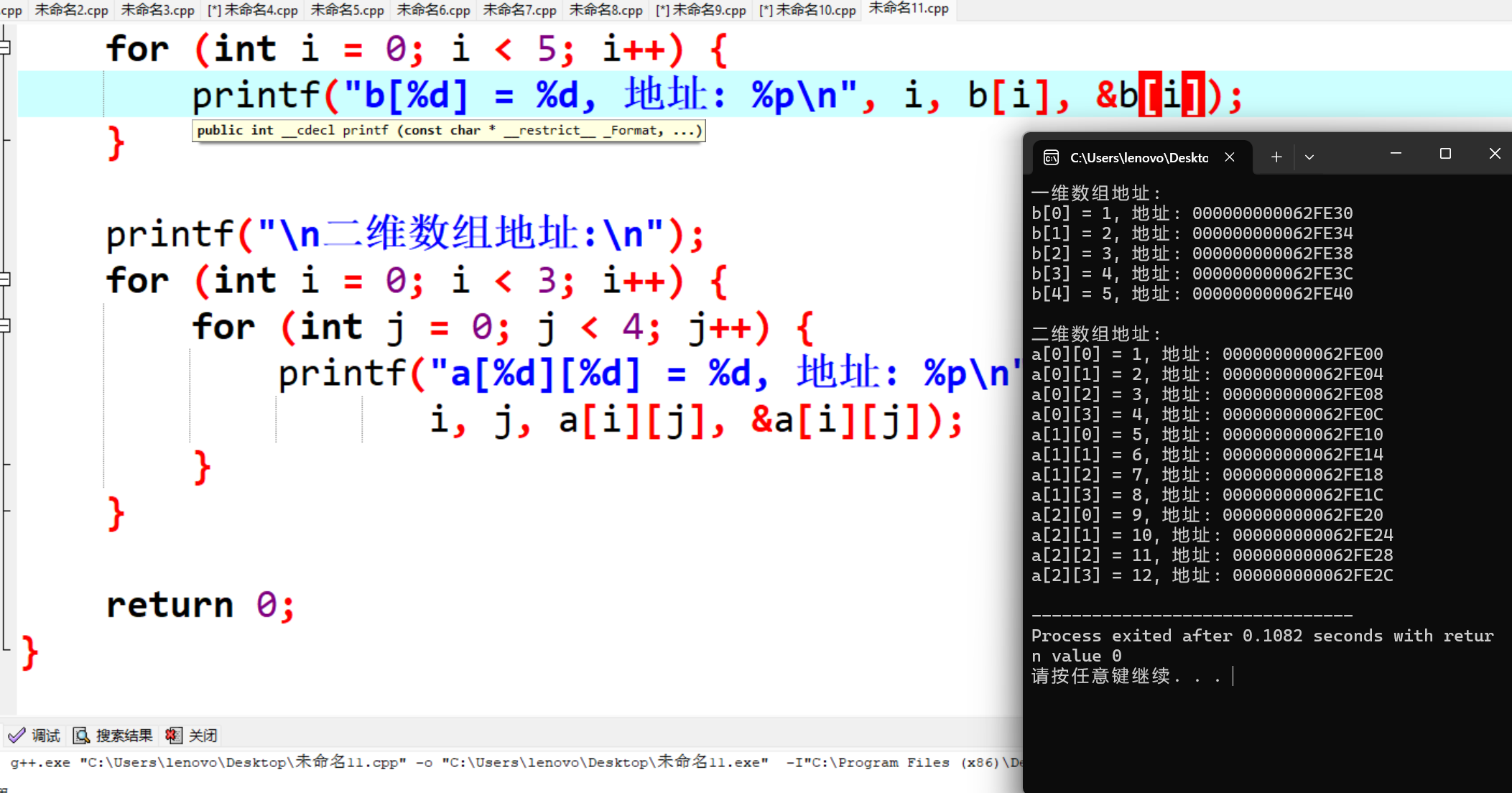The image size is (1512, 793).
Task: Maximize the console window
Action: click(1445, 154)
